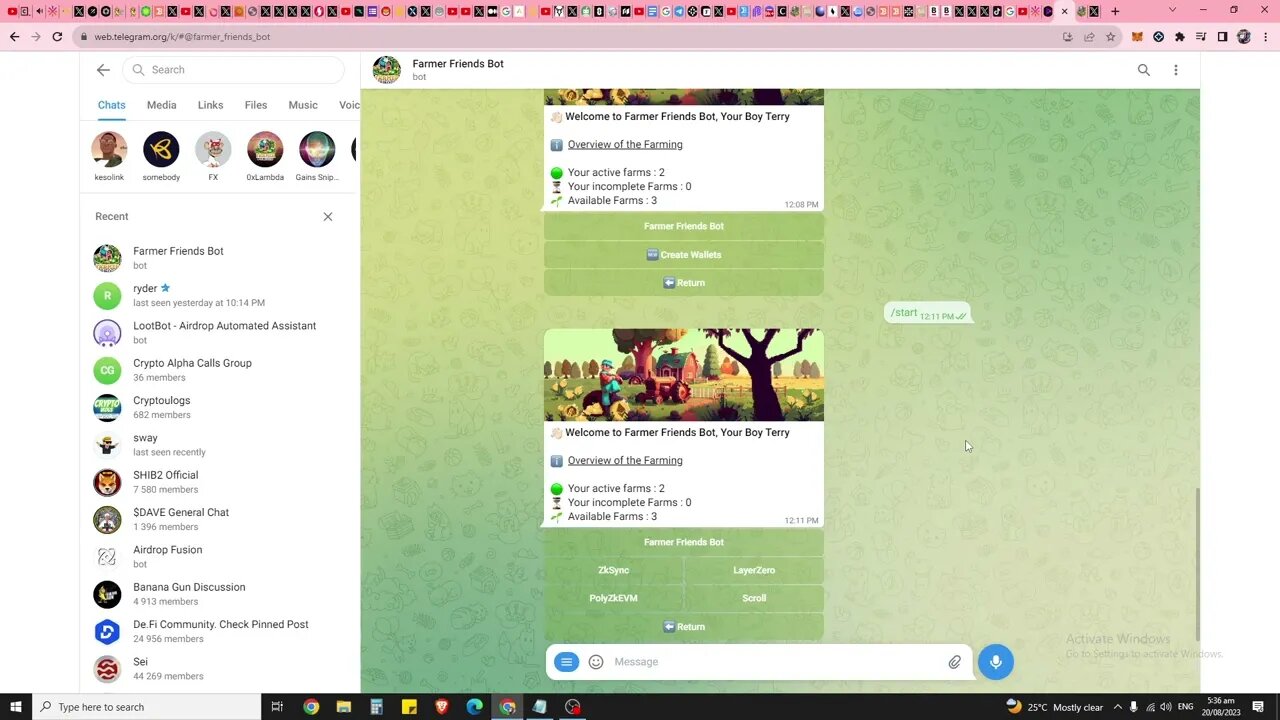Open farm image in the 12:11 message
The height and width of the screenshot is (720, 1280).
(x=684, y=375)
